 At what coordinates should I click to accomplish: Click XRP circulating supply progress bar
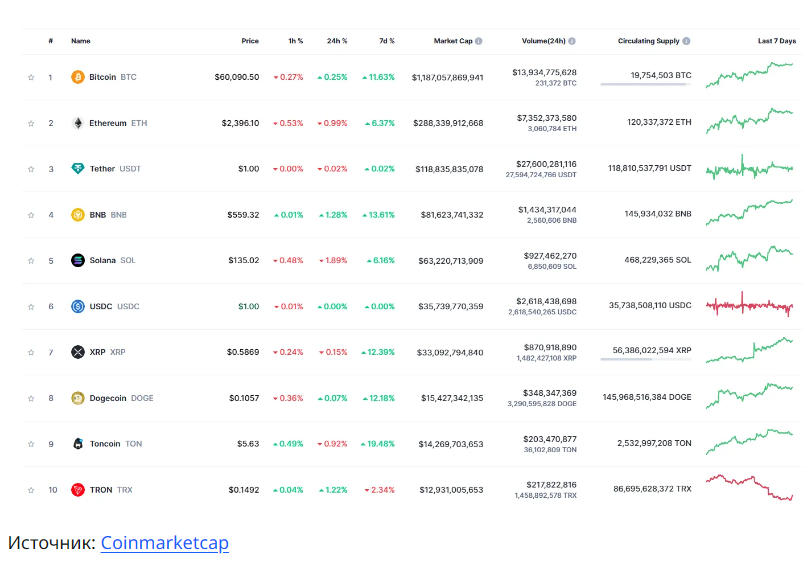[x=646, y=359]
